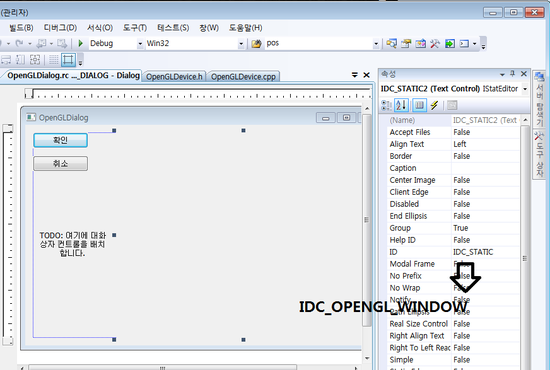The width and height of the screenshot is (550, 370).
Task: Select the Accept Files property row
Action: pos(452,132)
